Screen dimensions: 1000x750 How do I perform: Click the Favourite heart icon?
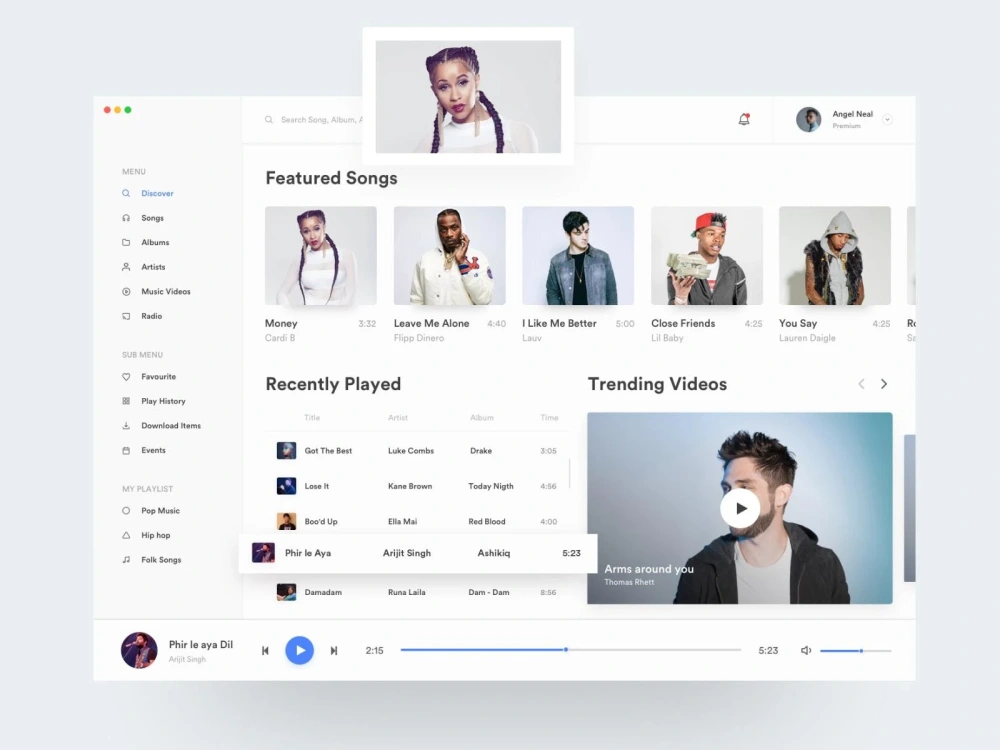pos(126,377)
